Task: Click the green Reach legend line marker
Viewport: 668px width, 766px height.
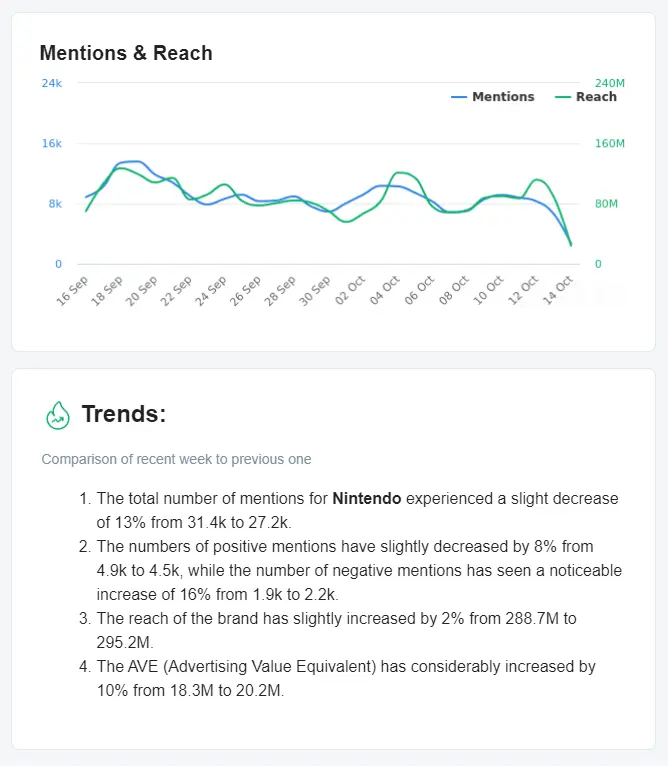Action: click(x=563, y=97)
